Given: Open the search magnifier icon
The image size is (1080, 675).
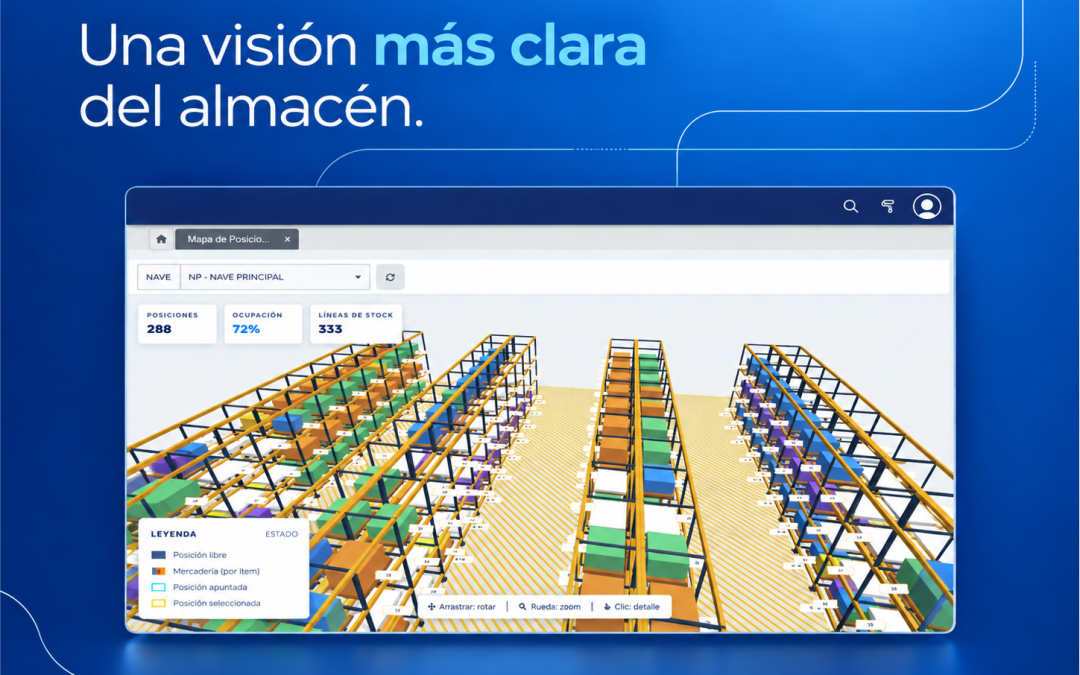Looking at the screenshot, I should point(851,206).
